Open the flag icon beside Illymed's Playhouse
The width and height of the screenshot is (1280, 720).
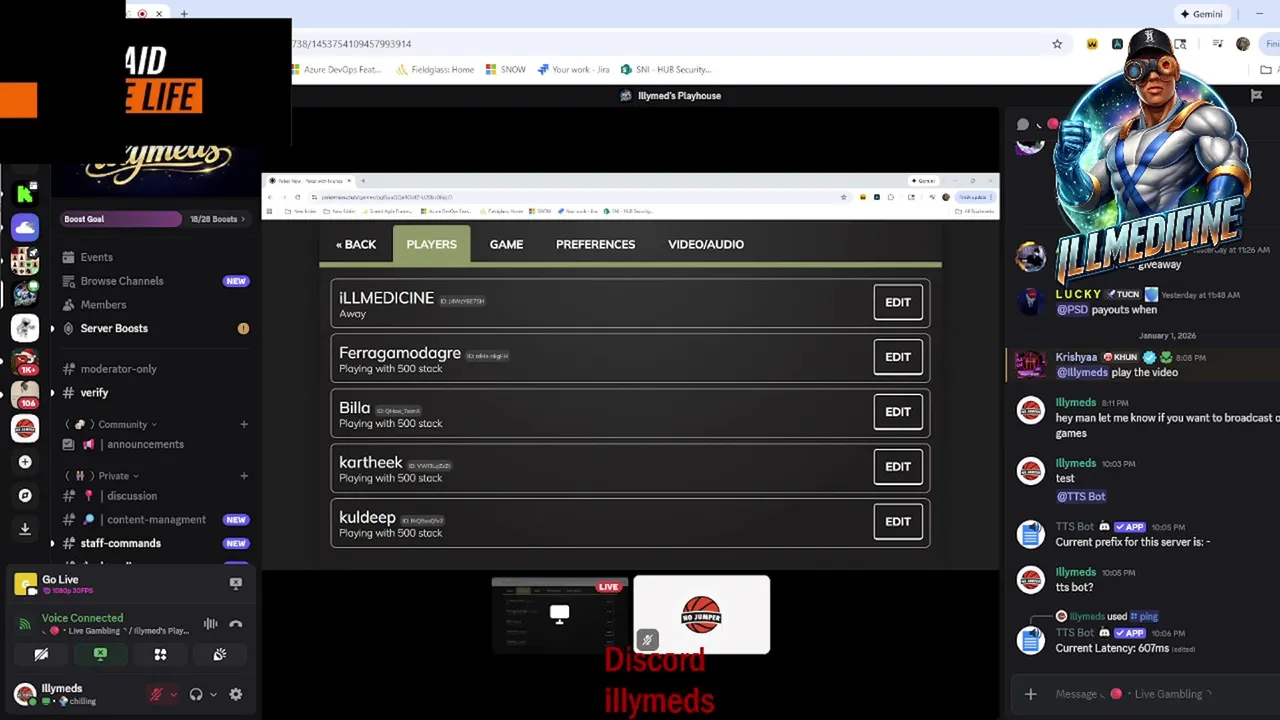click(1256, 96)
